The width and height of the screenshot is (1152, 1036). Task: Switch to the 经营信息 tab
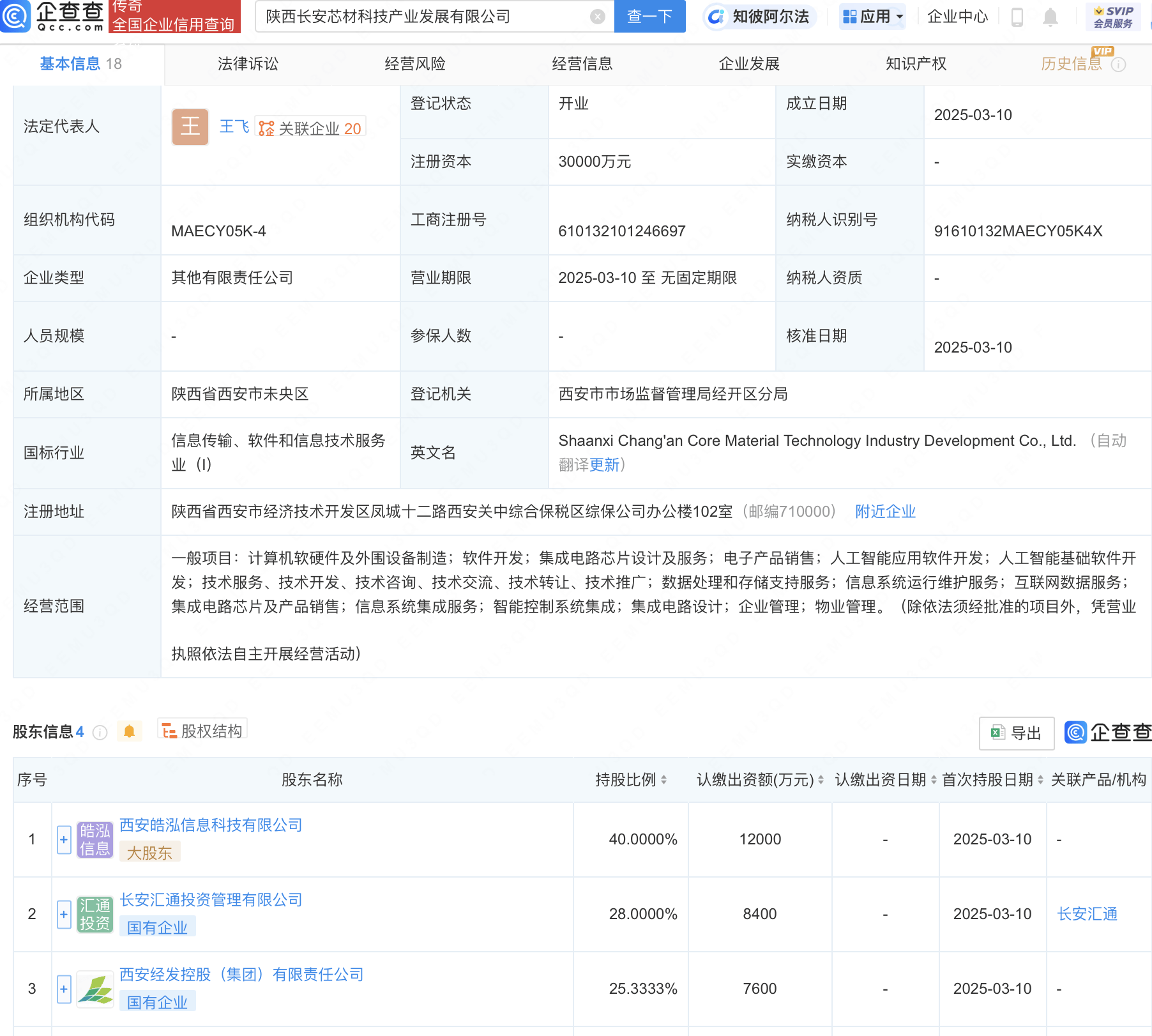pyautogui.click(x=582, y=64)
